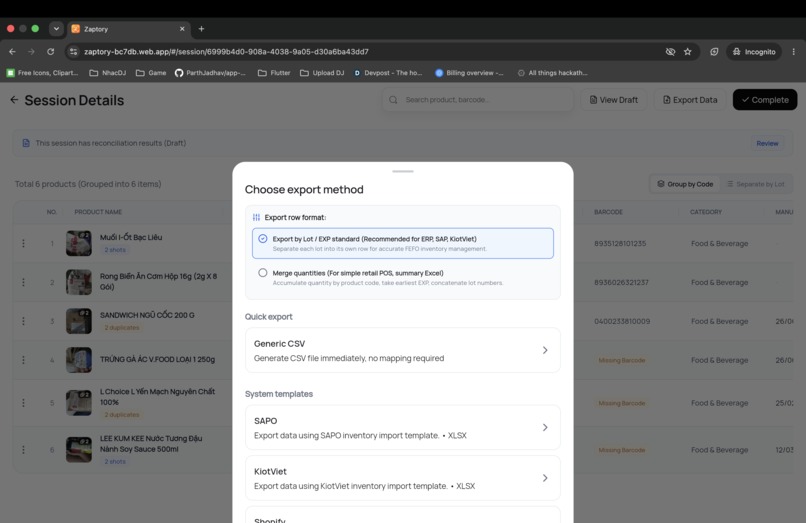Open the KiotViet template chevron
Viewport: 806px width, 523px height.
coord(545,478)
